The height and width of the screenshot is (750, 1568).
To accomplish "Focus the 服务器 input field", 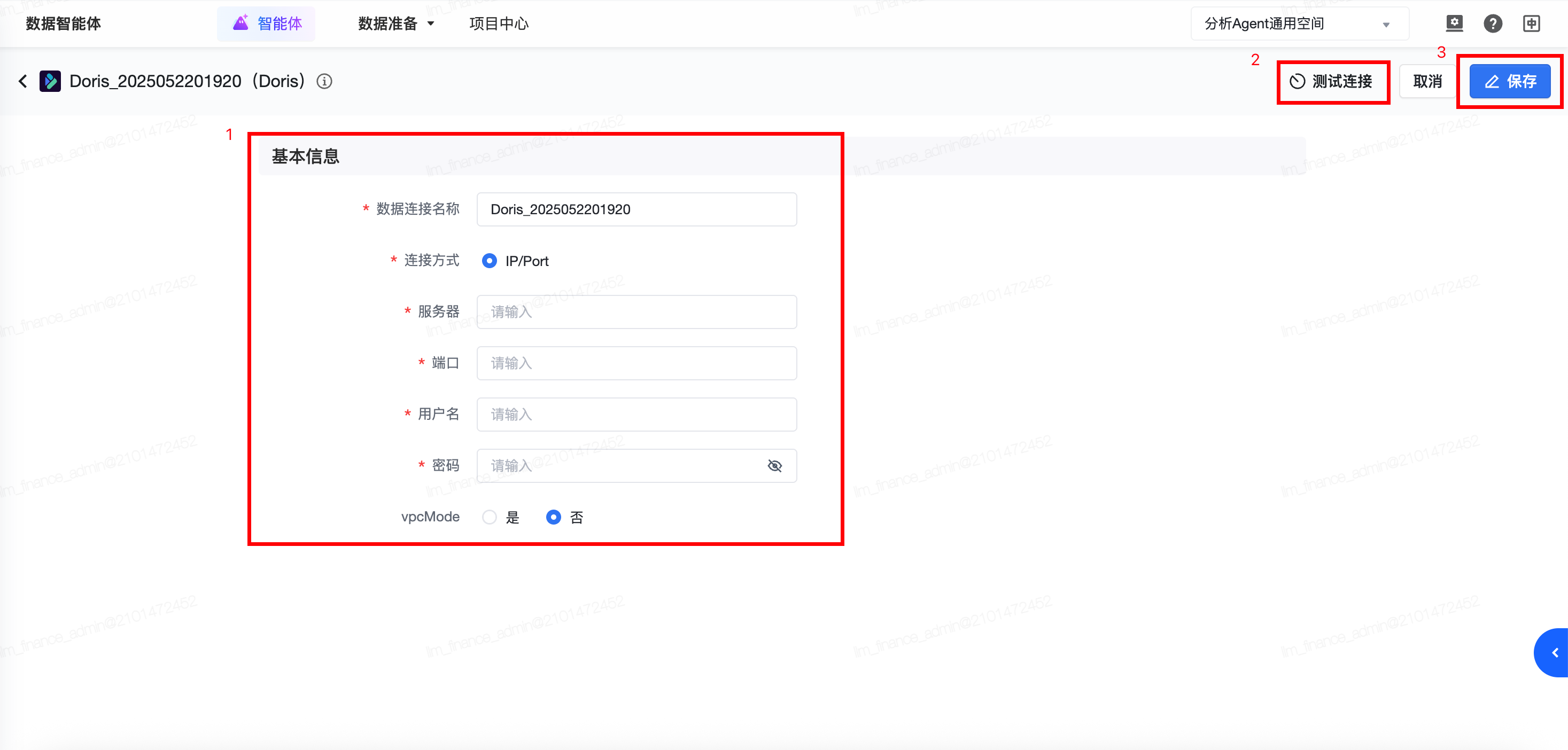I will (x=636, y=312).
